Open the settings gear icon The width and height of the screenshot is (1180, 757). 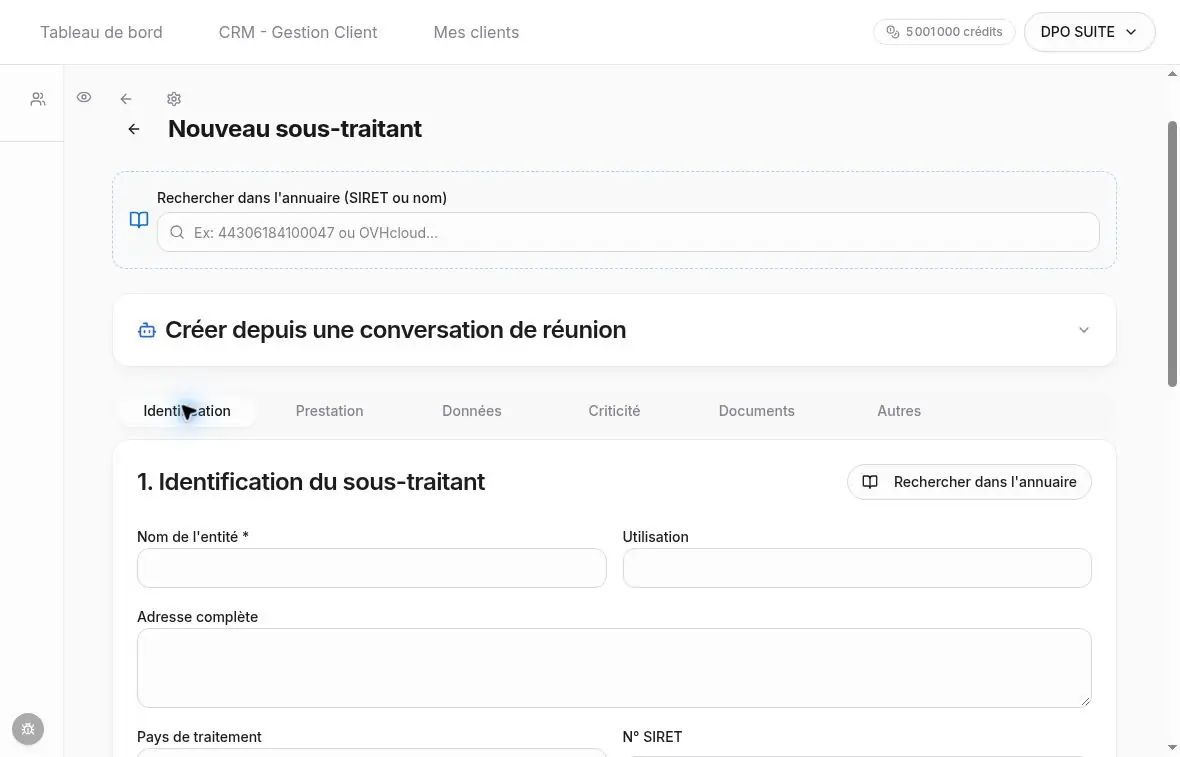click(174, 99)
